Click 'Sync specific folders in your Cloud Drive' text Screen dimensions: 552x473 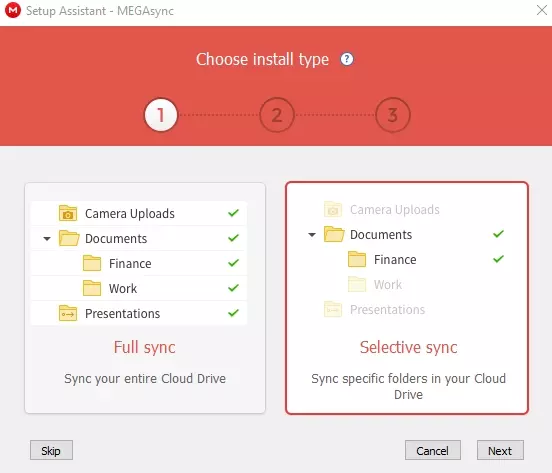(x=408, y=386)
